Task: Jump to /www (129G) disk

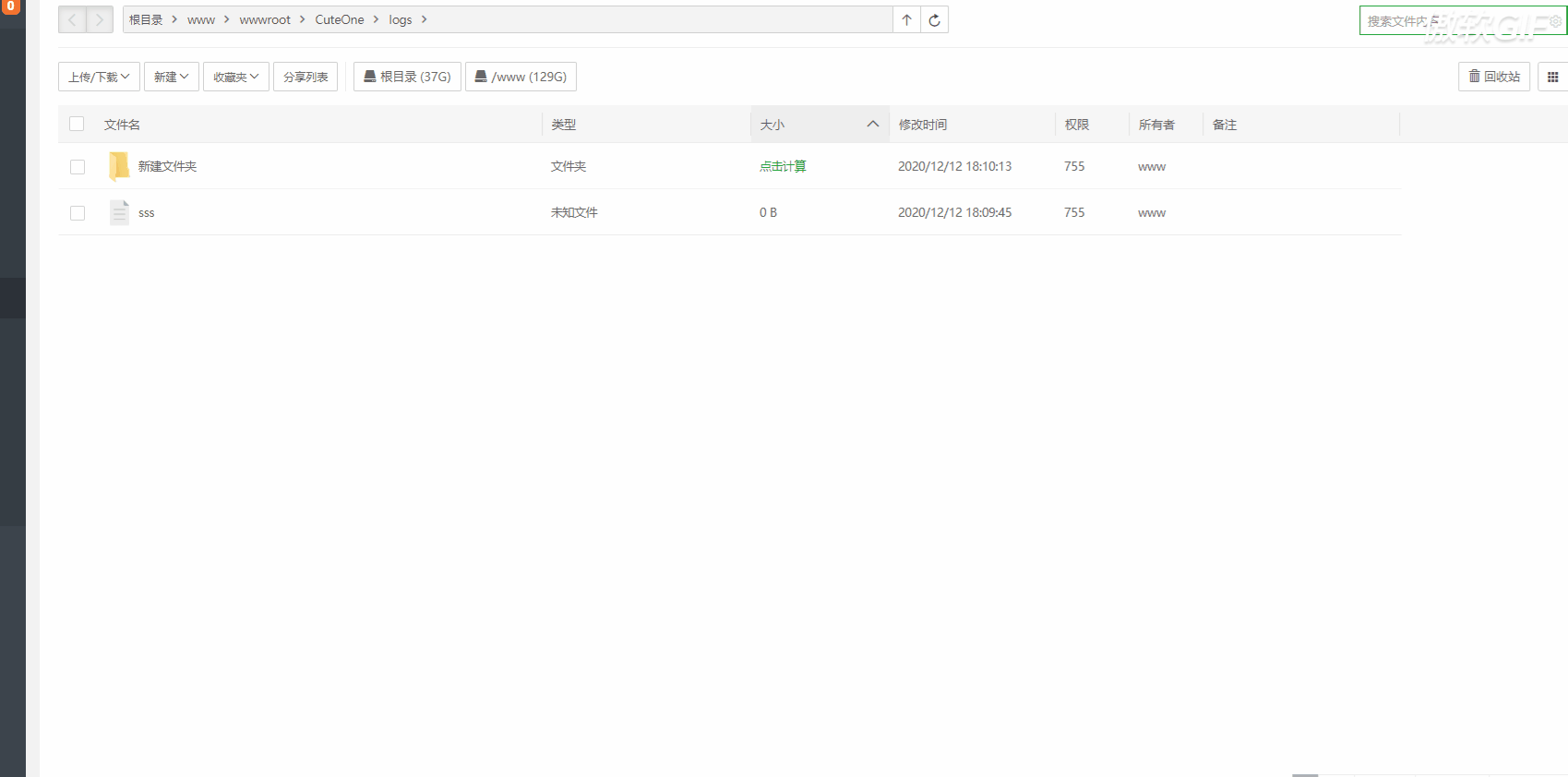Action: click(521, 77)
